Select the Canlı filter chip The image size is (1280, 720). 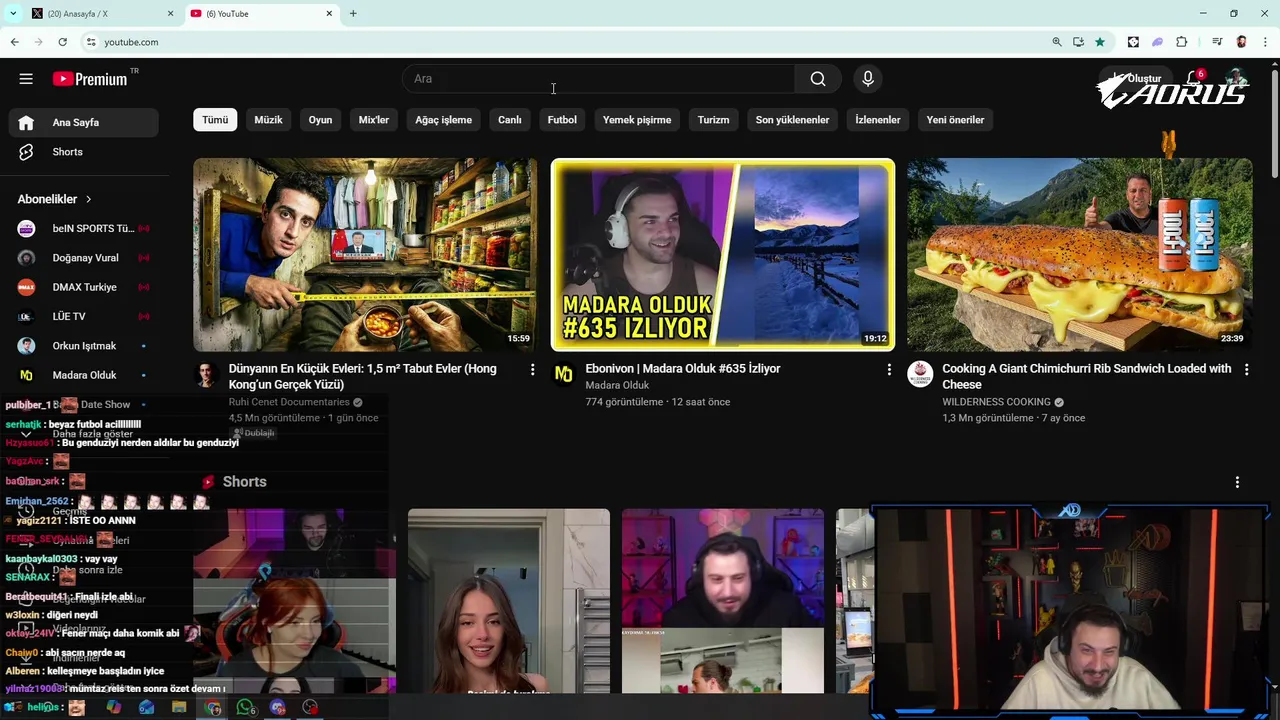[x=510, y=120]
